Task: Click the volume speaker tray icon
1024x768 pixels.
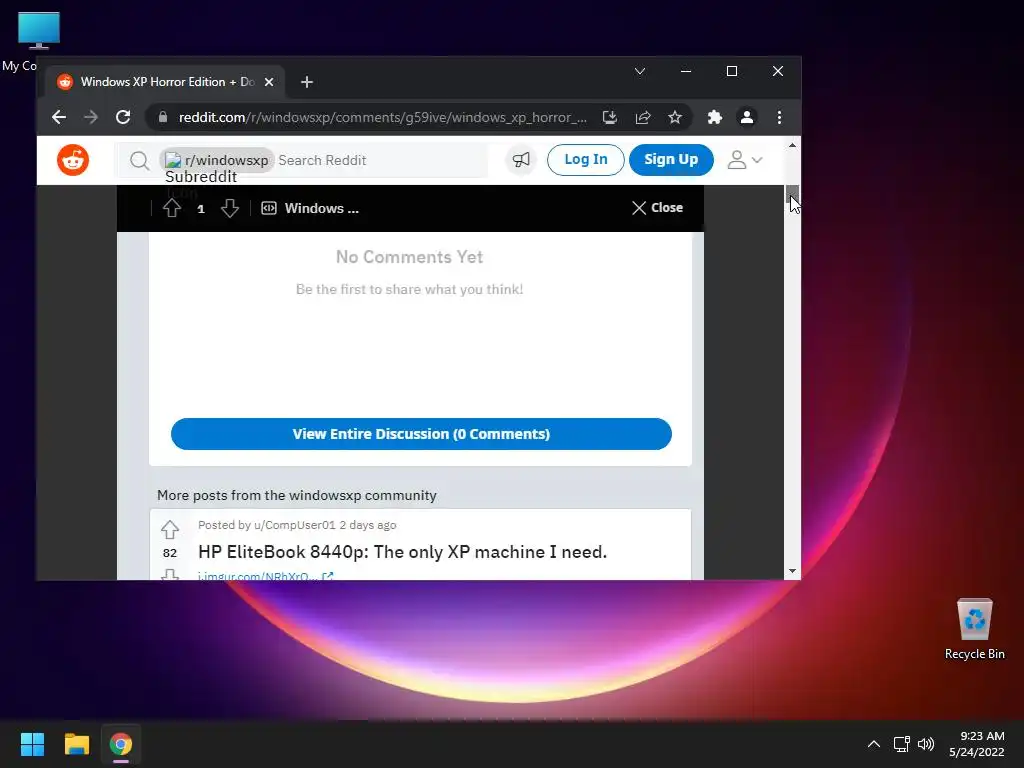Action: pyautogui.click(x=926, y=744)
